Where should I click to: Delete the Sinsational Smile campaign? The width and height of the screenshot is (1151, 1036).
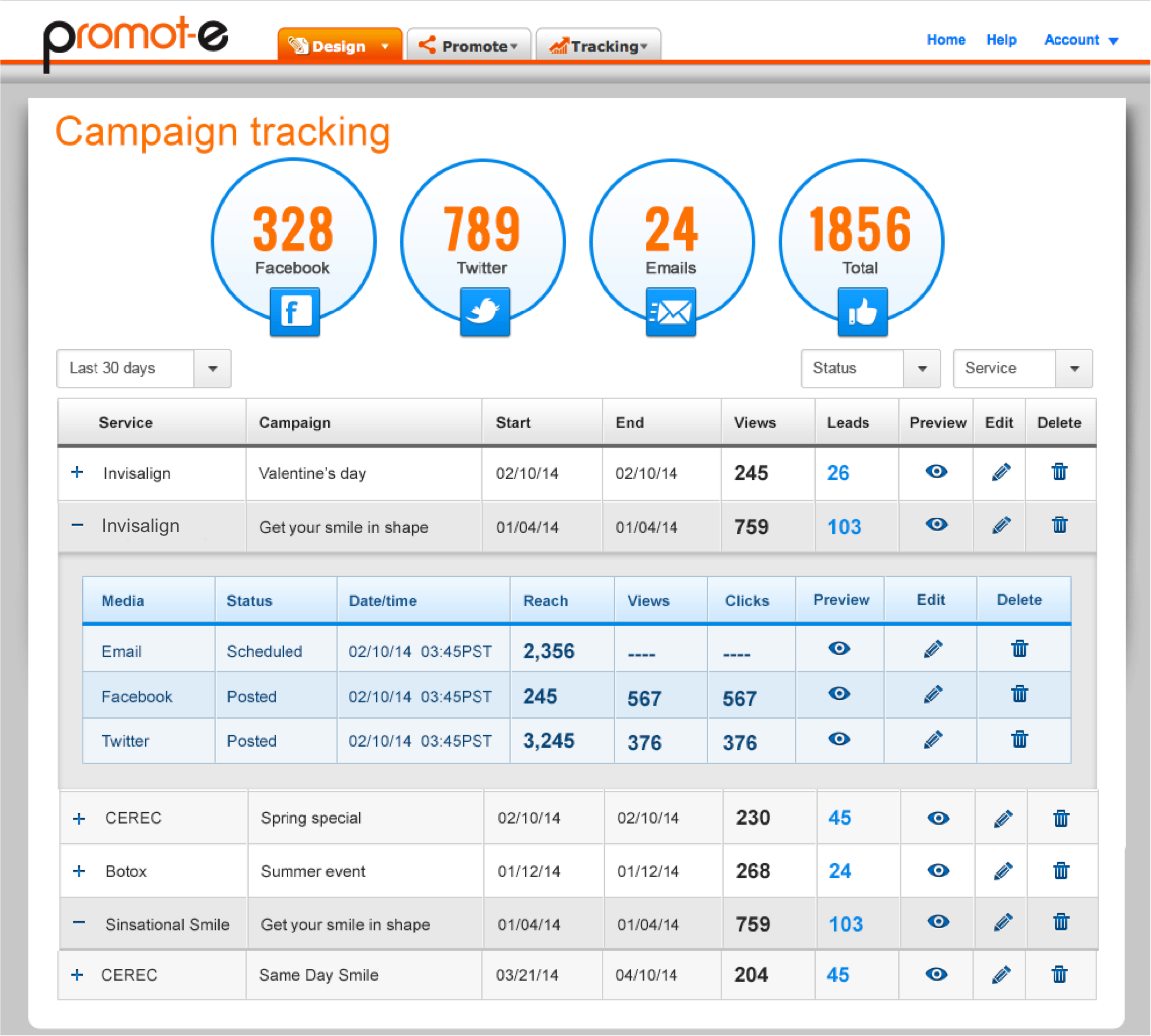1061,921
